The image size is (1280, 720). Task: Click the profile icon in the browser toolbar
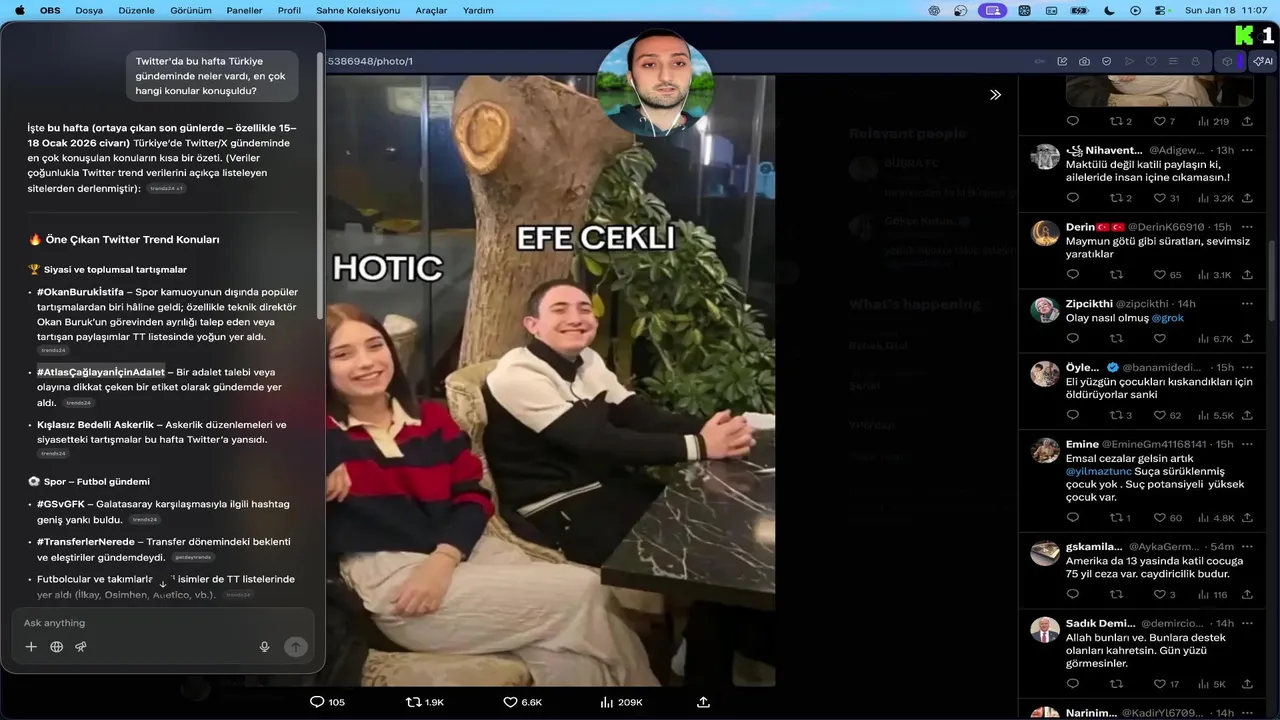[x=1195, y=61]
